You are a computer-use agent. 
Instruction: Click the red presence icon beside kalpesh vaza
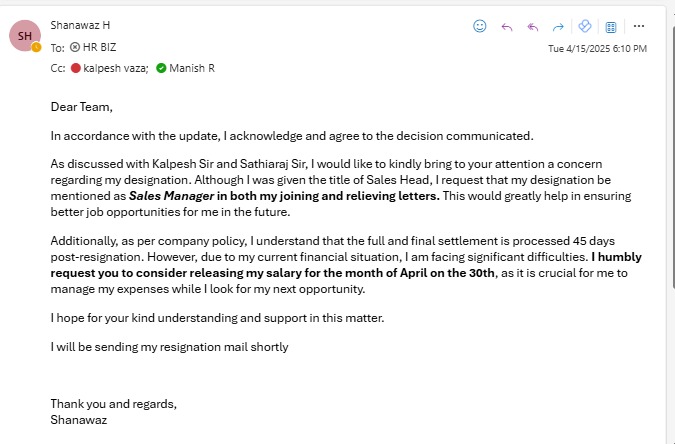tap(76, 68)
